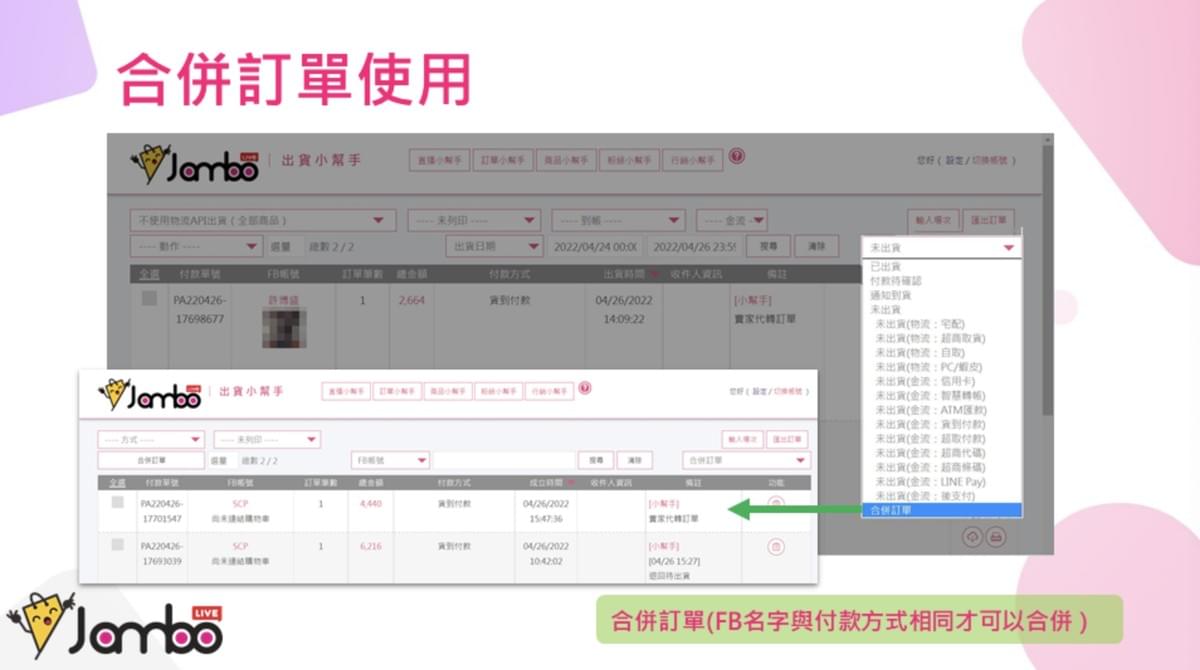Screen dimensions: 1200x670
Task: Tick checkbox for order PA220426-17701547
Action: [x=117, y=503]
